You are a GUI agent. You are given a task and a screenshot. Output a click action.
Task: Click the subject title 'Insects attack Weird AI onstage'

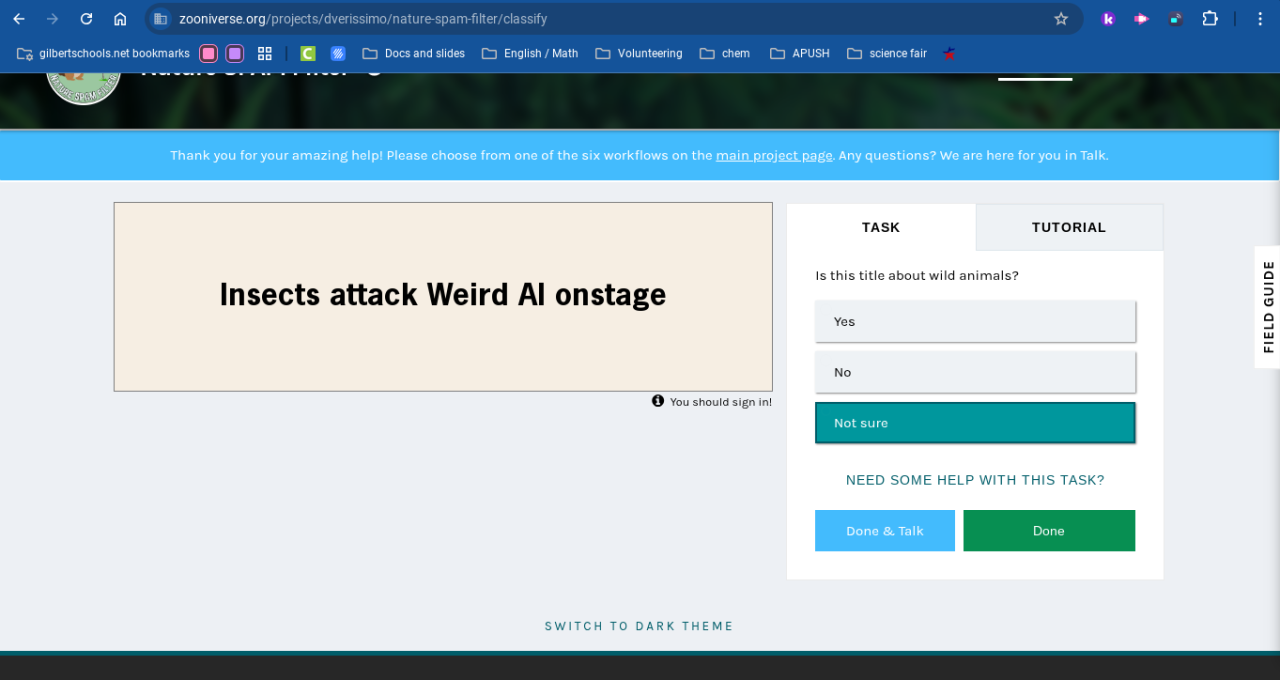443,295
